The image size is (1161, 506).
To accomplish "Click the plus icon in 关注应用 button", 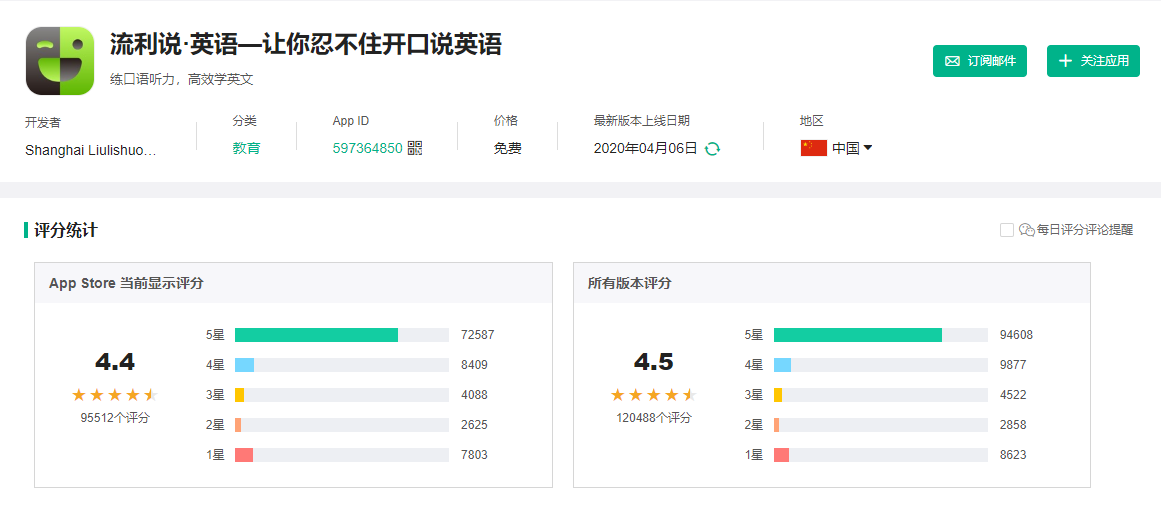I will coord(1066,61).
